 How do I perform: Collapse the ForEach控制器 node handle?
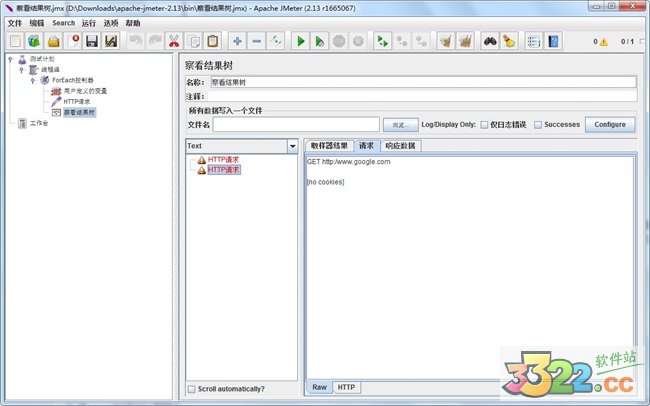(32, 80)
